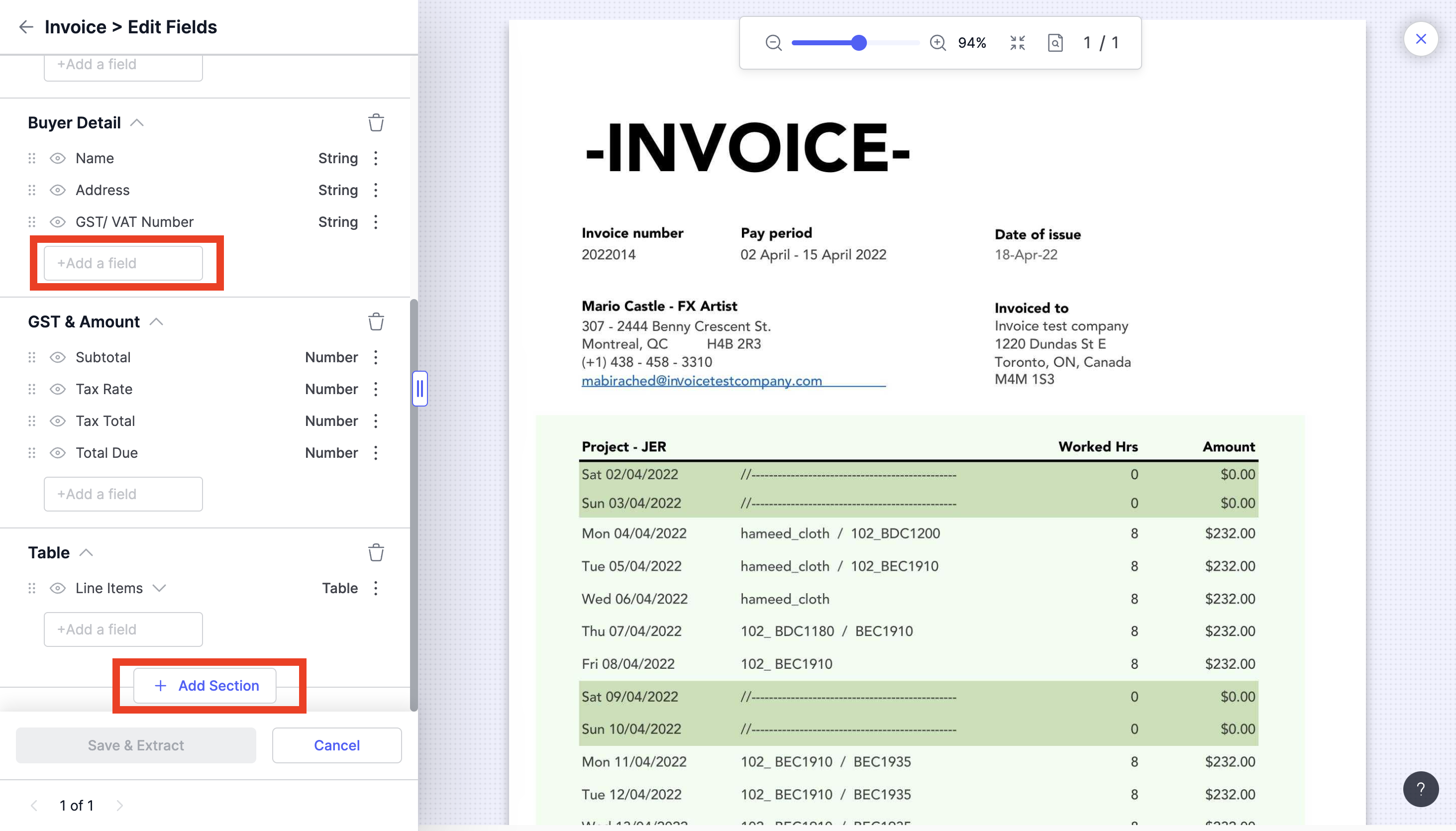Click the 94% zoom level text
Screen dimensions: 1456x831
tap(972, 43)
